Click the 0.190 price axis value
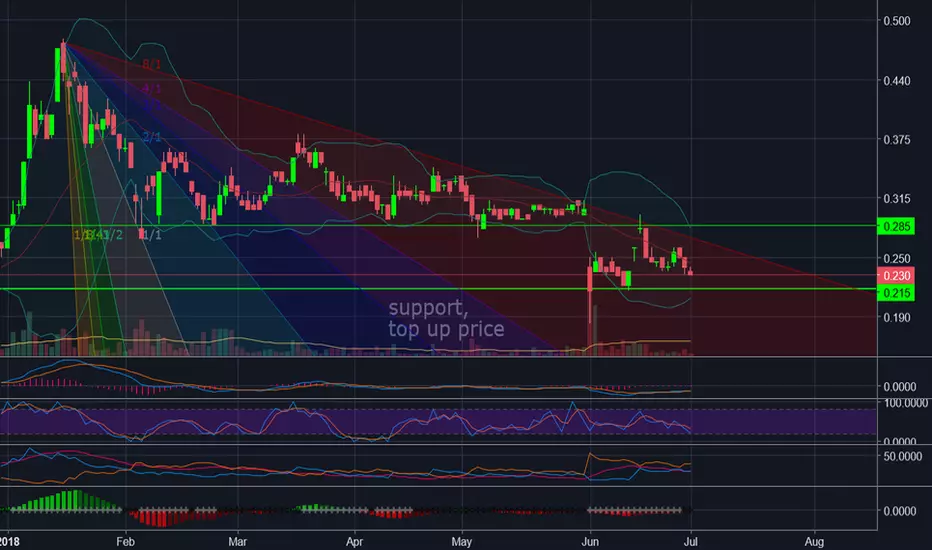 click(x=897, y=318)
